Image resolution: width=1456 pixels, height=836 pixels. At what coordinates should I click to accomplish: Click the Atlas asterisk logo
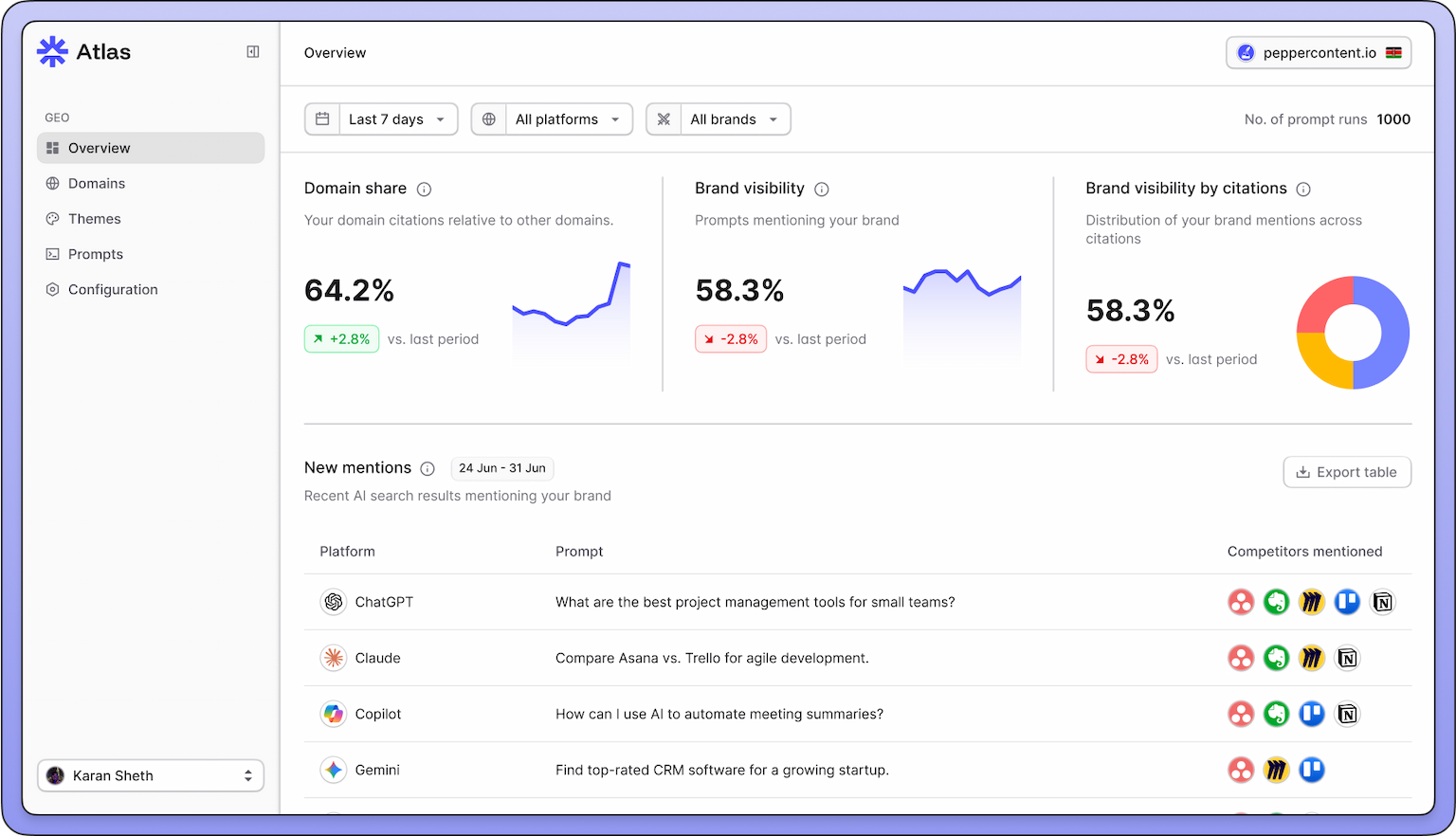[52, 51]
